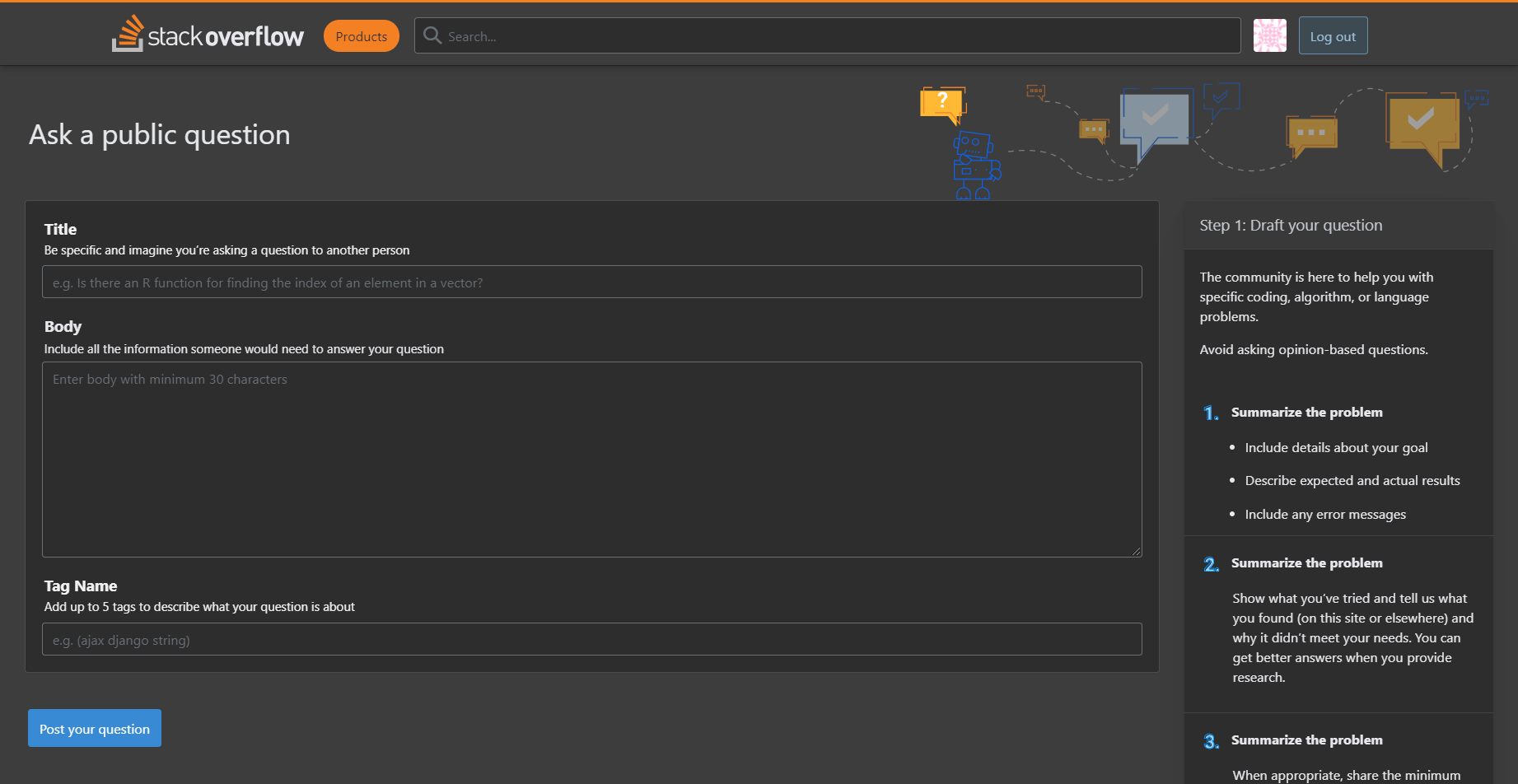Click the Log out button

coord(1332,35)
